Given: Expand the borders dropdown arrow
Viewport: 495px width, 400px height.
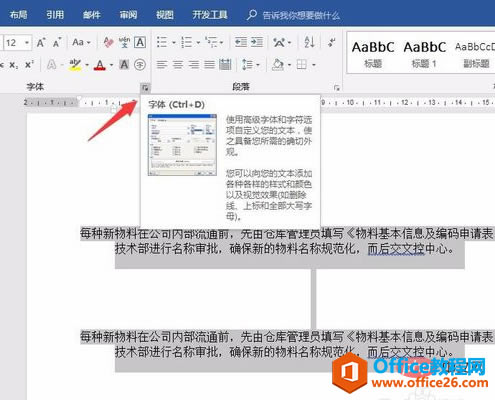Looking at the screenshot, I should tap(314, 65).
